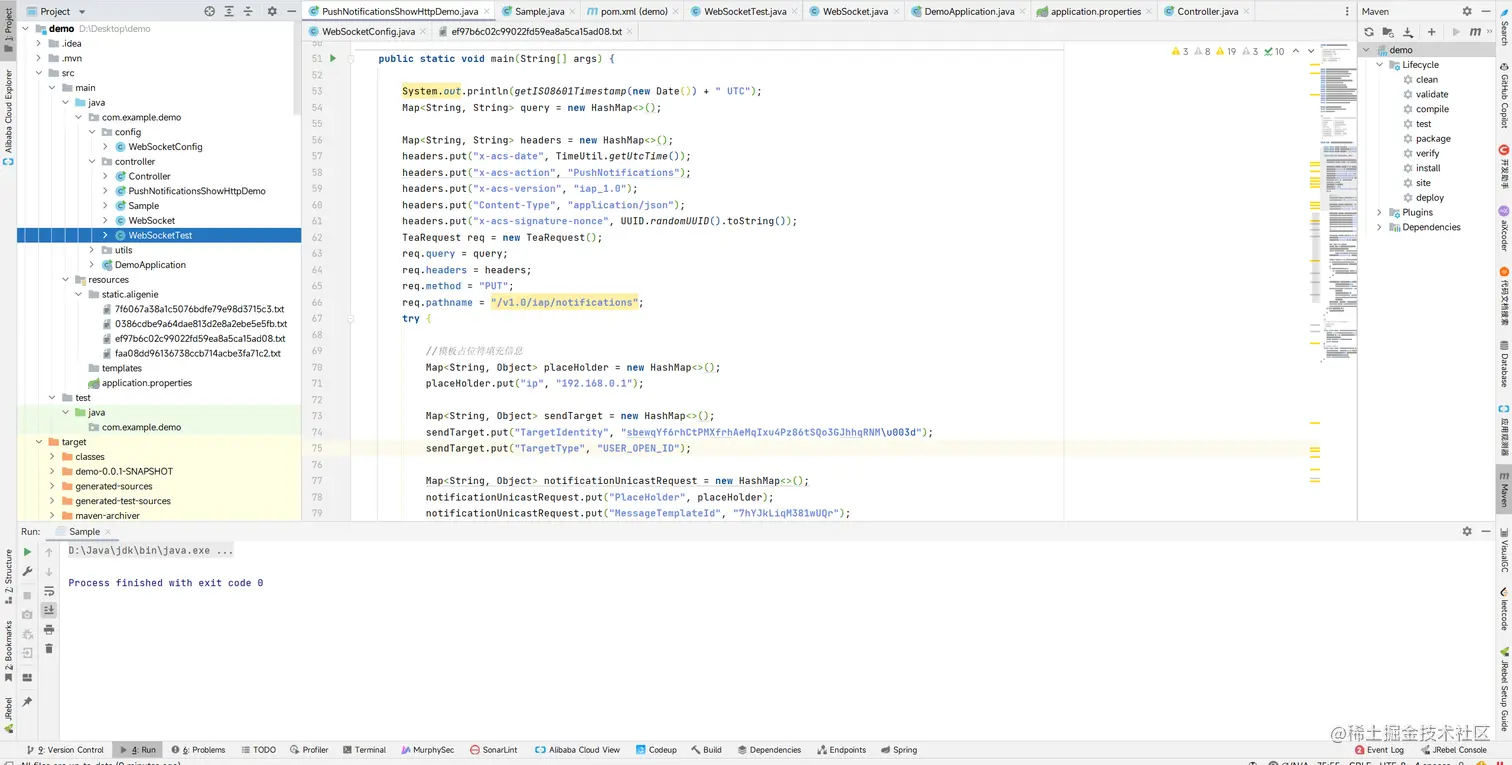The width and height of the screenshot is (1512, 765).
Task: Minimize the Maven panel
Action: click(1485, 11)
